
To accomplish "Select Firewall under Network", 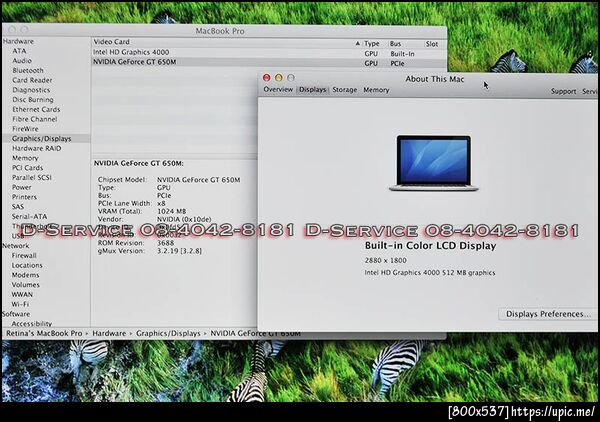I will 24,255.
